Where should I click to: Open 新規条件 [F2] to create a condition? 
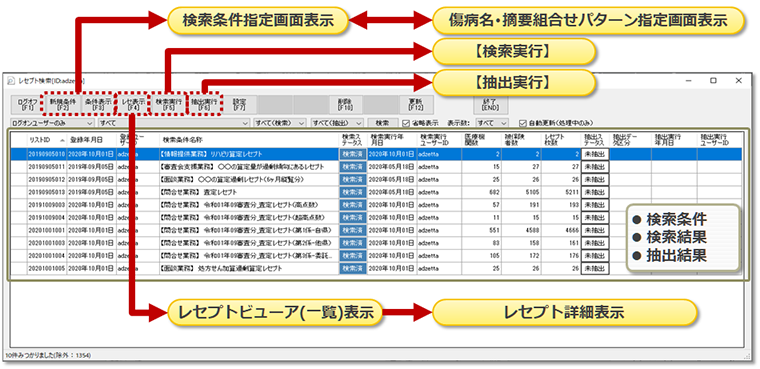pyautogui.click(x=62, y=104)
